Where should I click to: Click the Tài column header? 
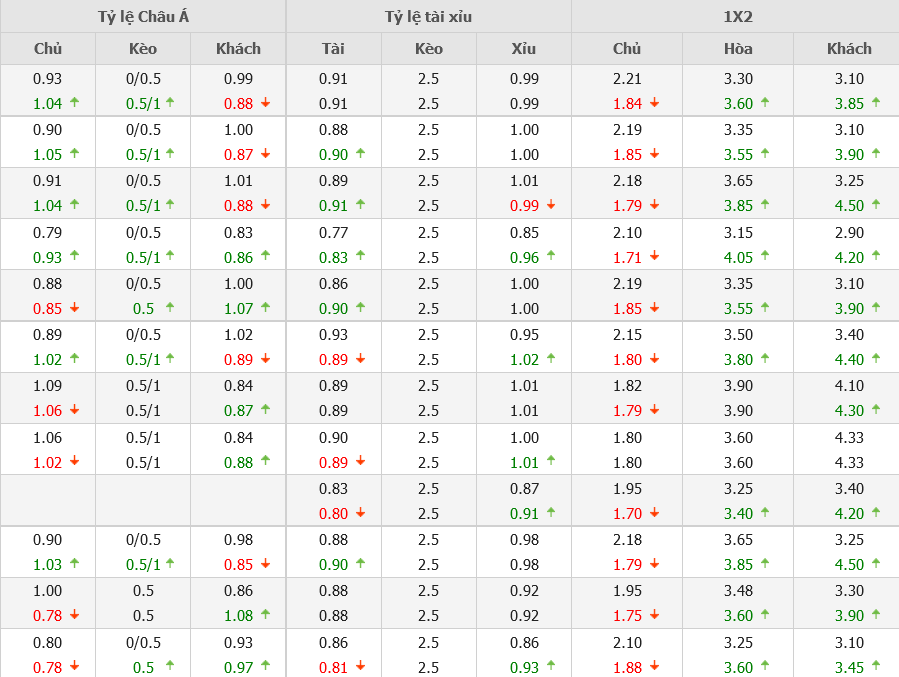tap(333, 48)
